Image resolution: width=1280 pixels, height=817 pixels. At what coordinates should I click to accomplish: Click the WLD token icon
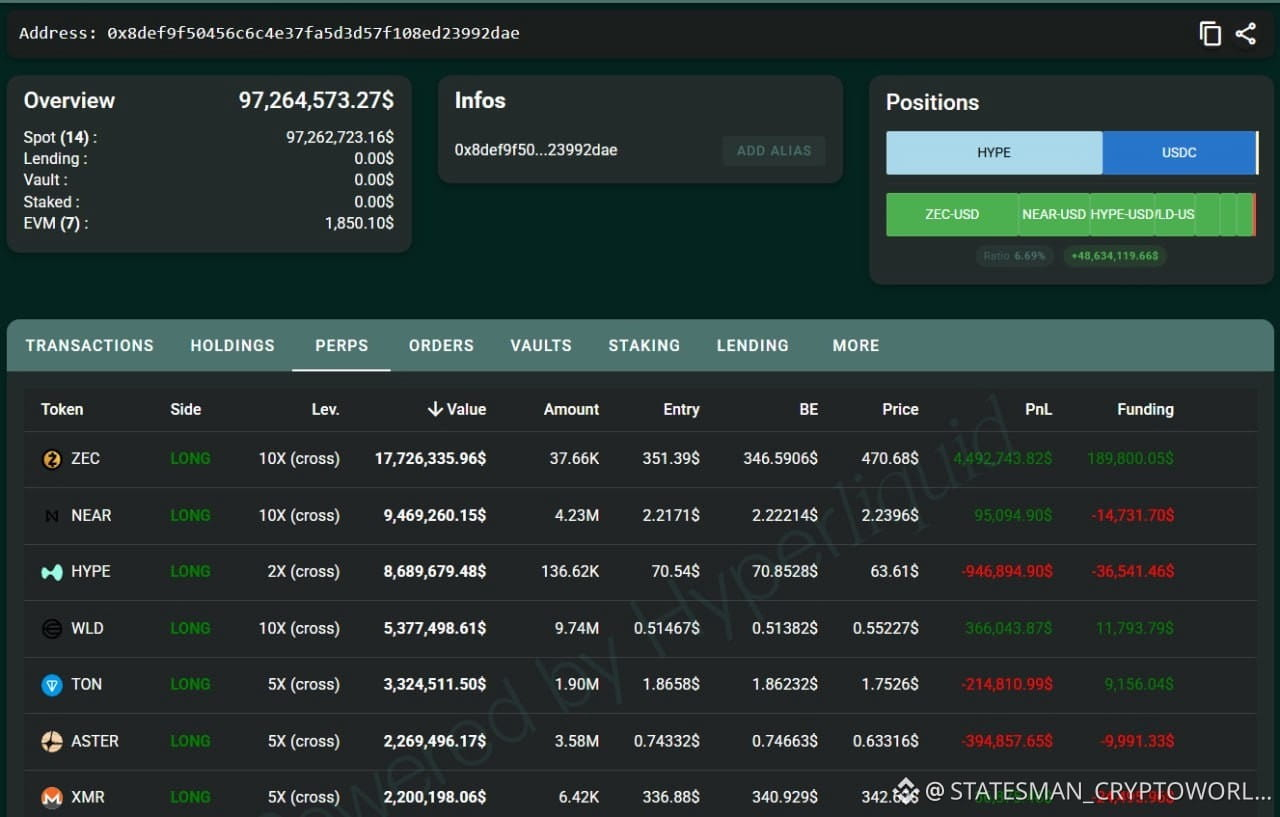point(52,629)
